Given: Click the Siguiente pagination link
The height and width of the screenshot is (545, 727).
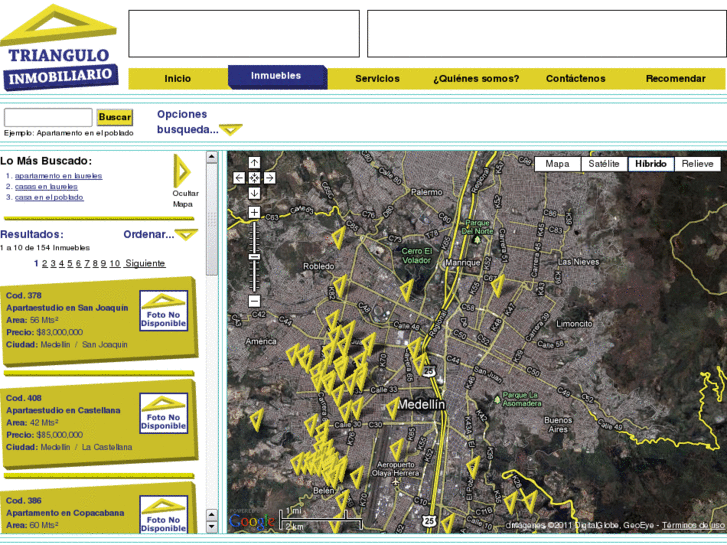Looking at the screenshot, I should (x=145, y=263).
